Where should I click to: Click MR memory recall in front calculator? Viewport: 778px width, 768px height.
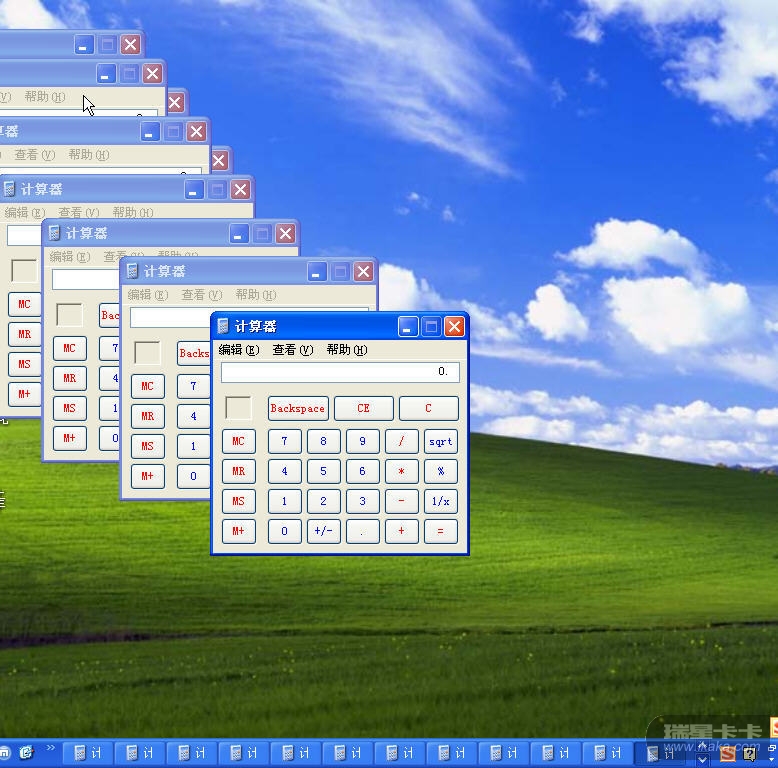tap(239, 471)
